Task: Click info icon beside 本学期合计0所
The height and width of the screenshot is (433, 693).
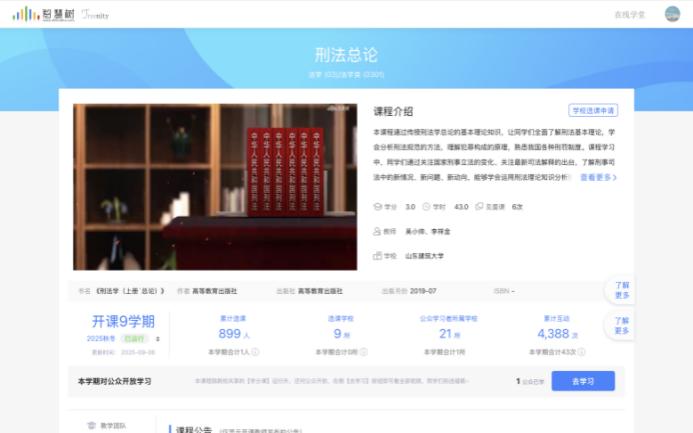Action: click(365, 352)
